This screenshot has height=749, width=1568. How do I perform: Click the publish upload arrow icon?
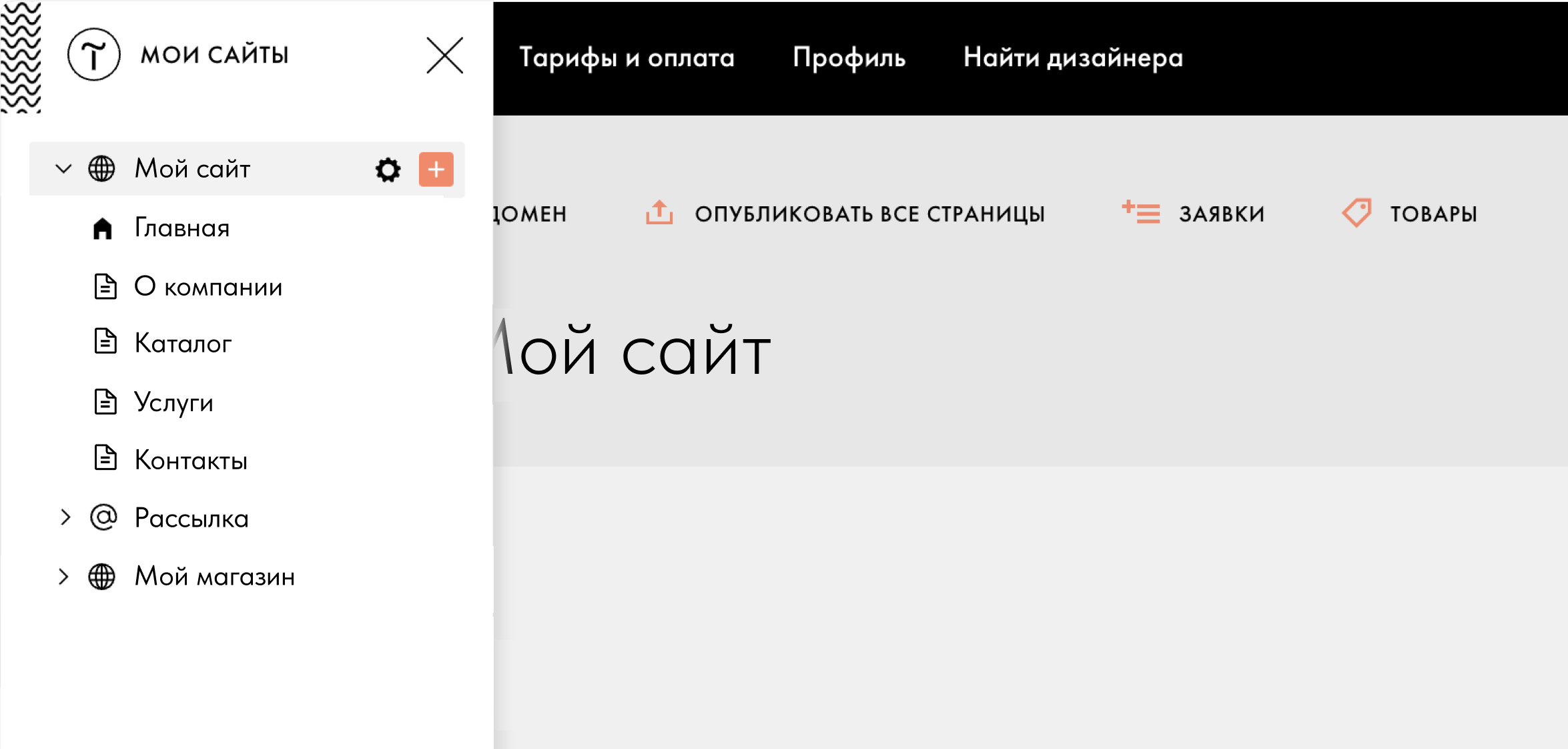659,213
